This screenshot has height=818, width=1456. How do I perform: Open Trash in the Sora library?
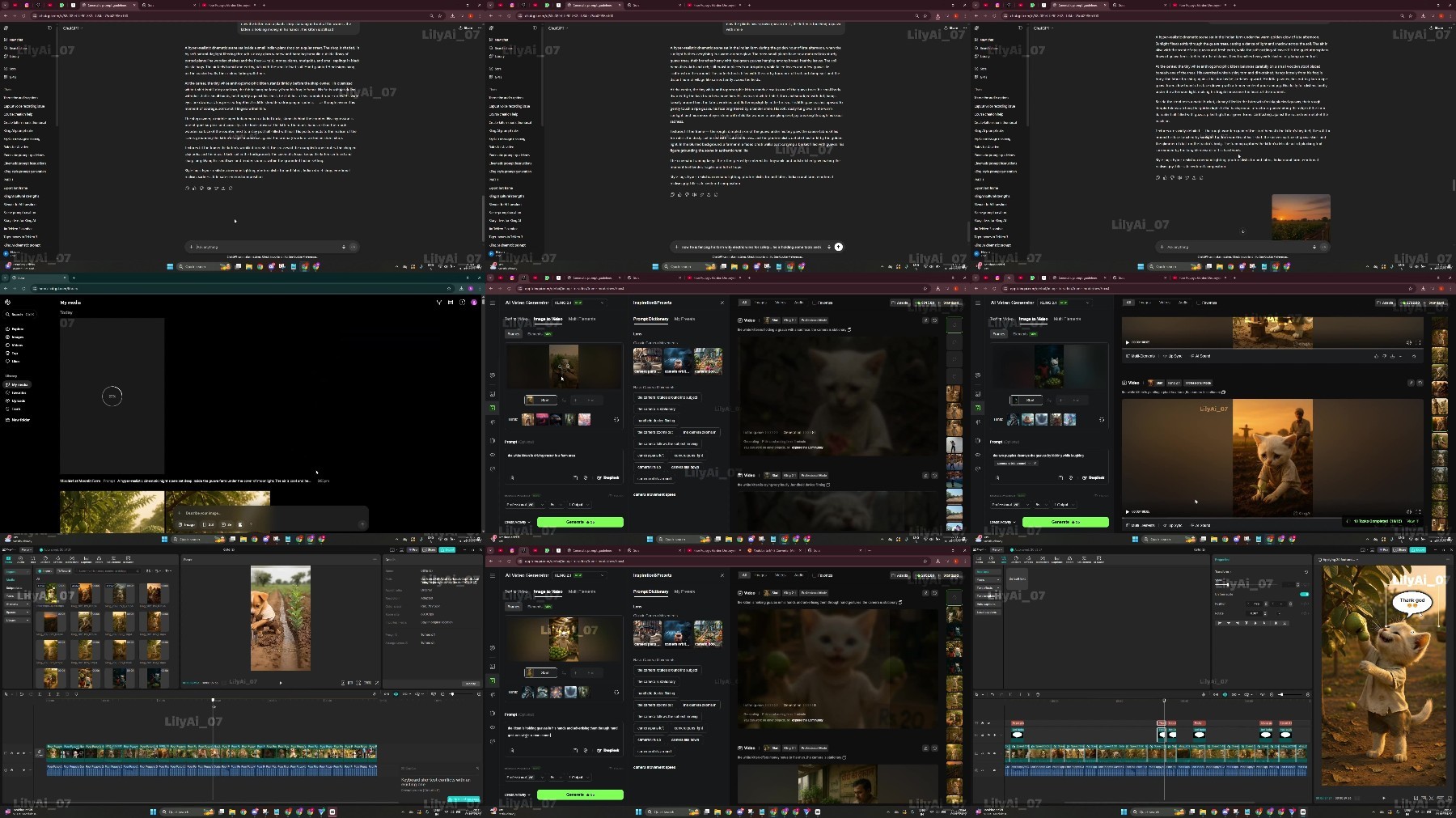coord(15,409)
